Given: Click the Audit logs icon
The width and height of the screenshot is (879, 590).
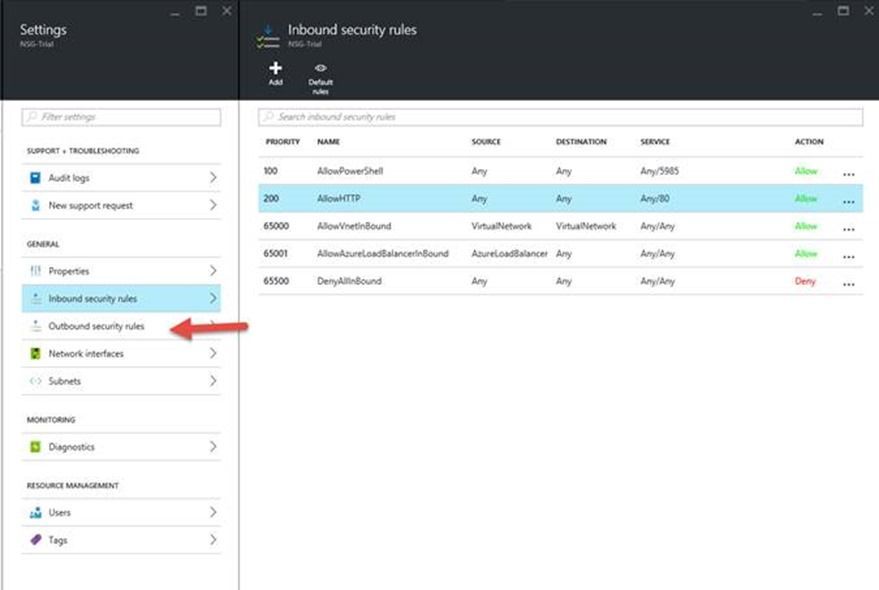Looking at the screenshot, I should (35, 178).
